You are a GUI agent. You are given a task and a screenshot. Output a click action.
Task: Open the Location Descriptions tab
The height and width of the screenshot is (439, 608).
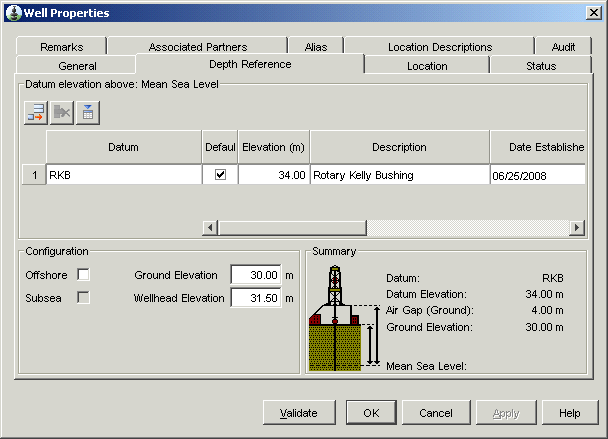tap(440, 47)
